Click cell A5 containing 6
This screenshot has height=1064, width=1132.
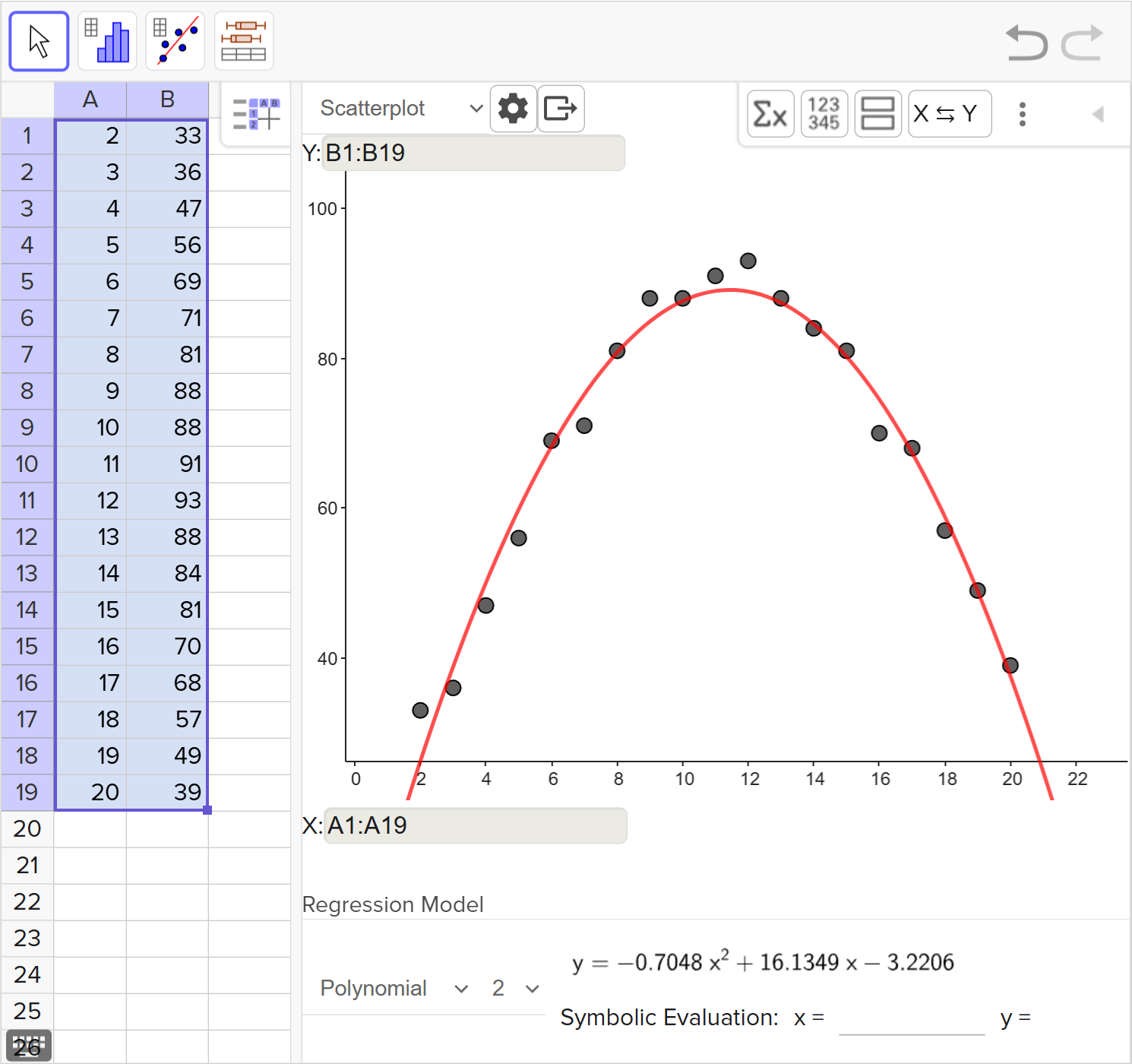[x=90, y=282]
